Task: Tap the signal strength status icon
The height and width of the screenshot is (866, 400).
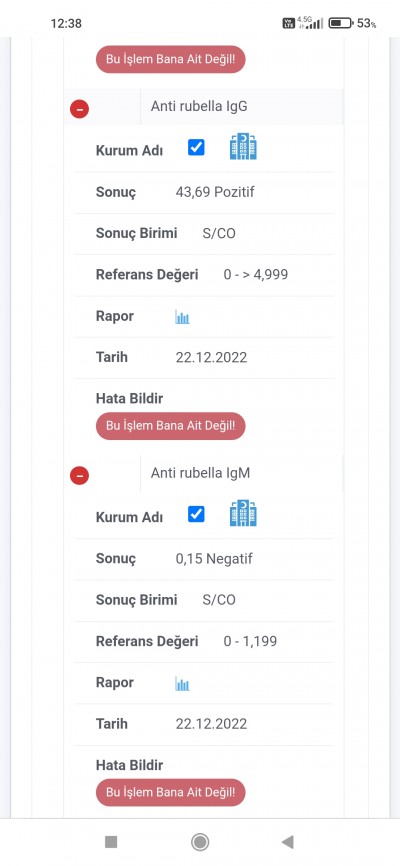Action: point(310,23)
